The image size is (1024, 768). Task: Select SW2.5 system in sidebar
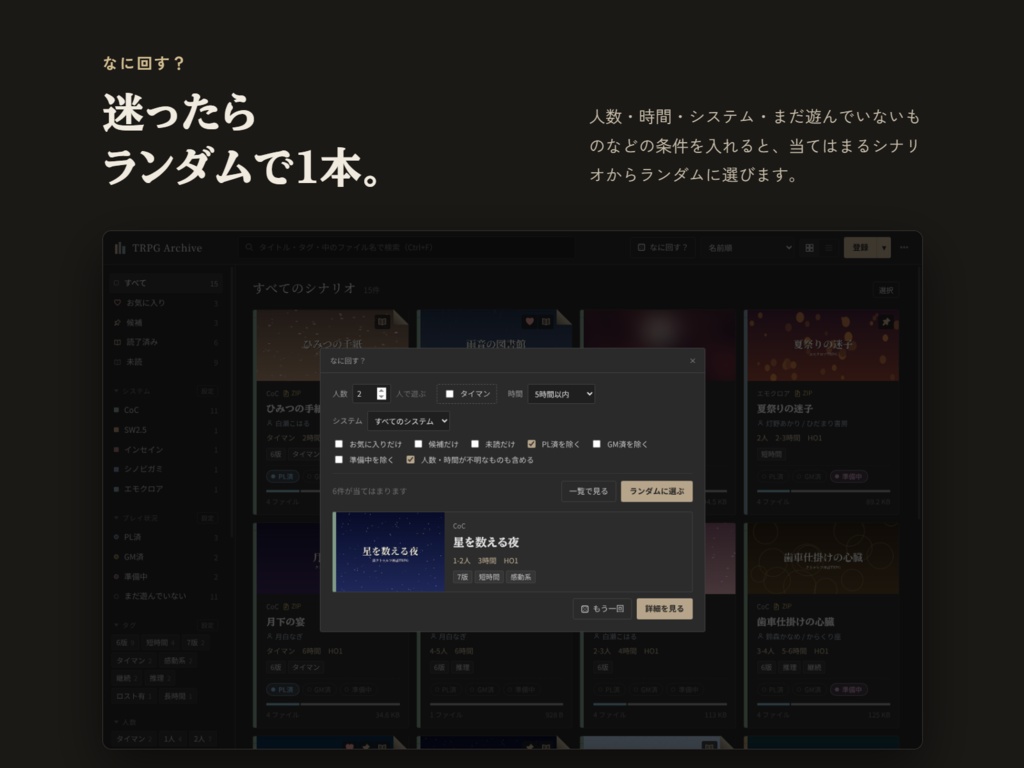click(166, 430)
